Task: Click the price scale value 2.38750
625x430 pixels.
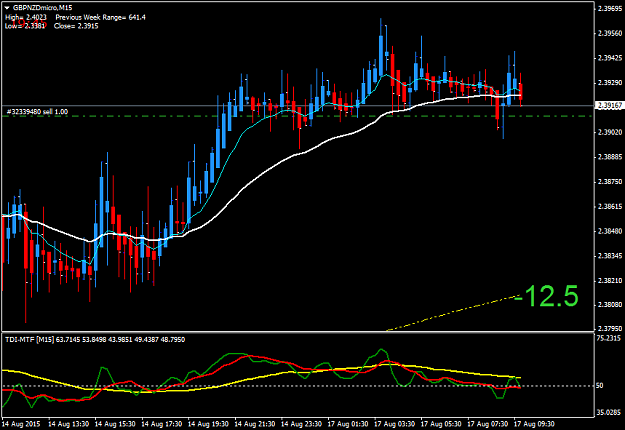Action: coord(610,181)
